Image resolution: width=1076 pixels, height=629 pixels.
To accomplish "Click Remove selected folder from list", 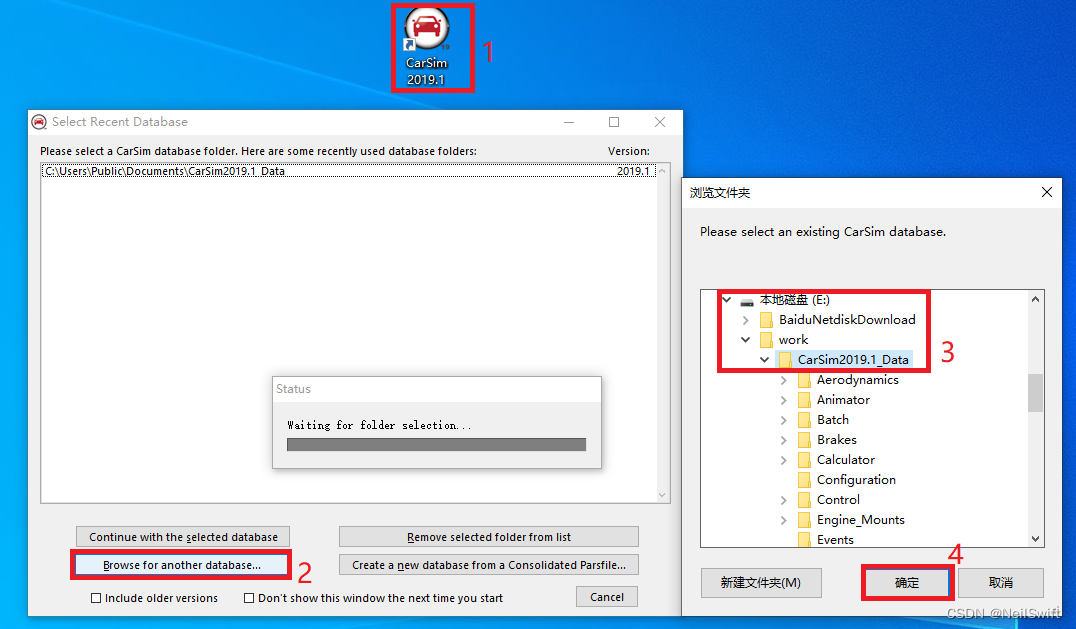I will [x=489, y=536].
